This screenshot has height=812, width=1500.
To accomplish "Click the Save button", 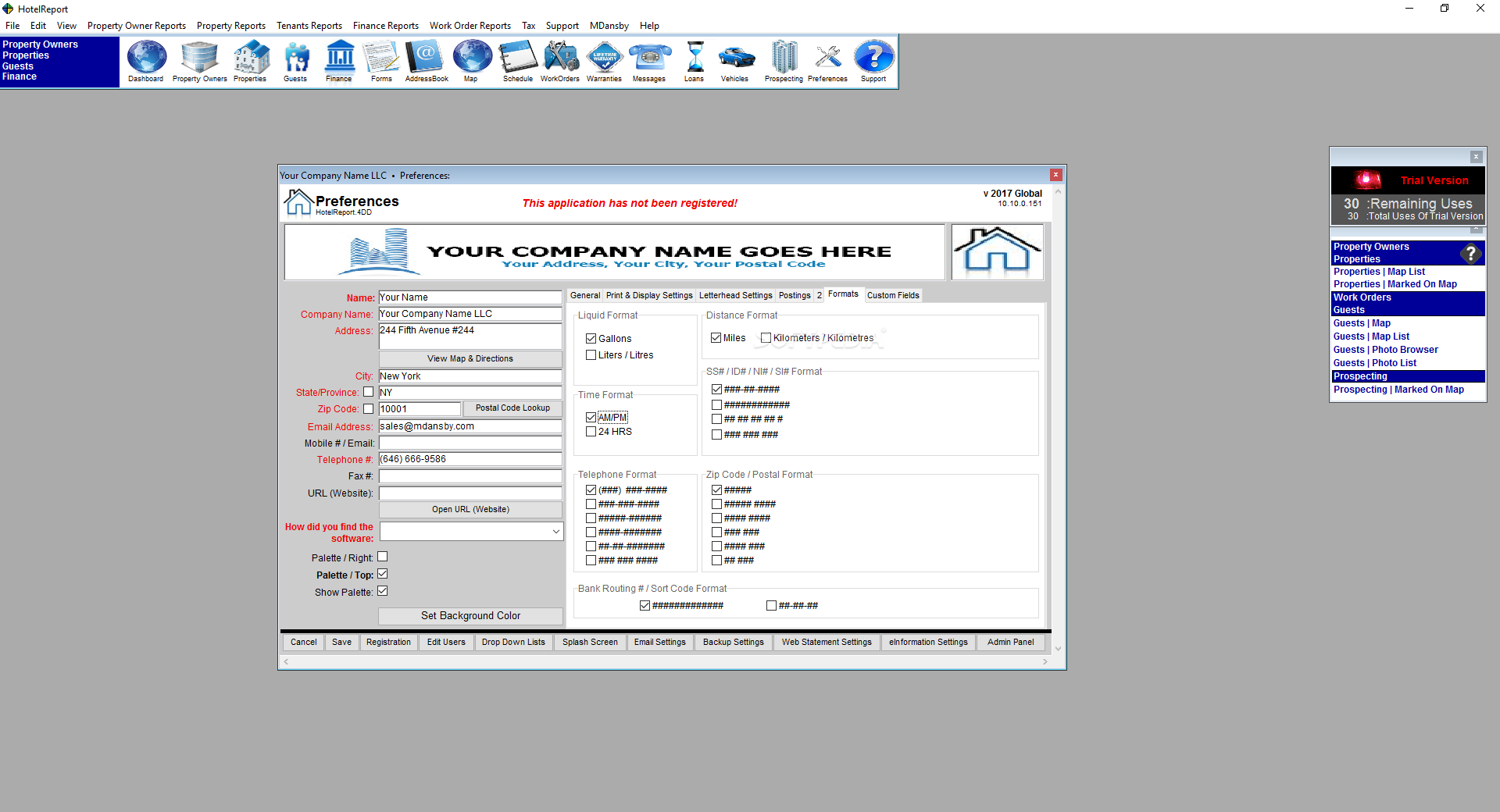I will [341, 642].
